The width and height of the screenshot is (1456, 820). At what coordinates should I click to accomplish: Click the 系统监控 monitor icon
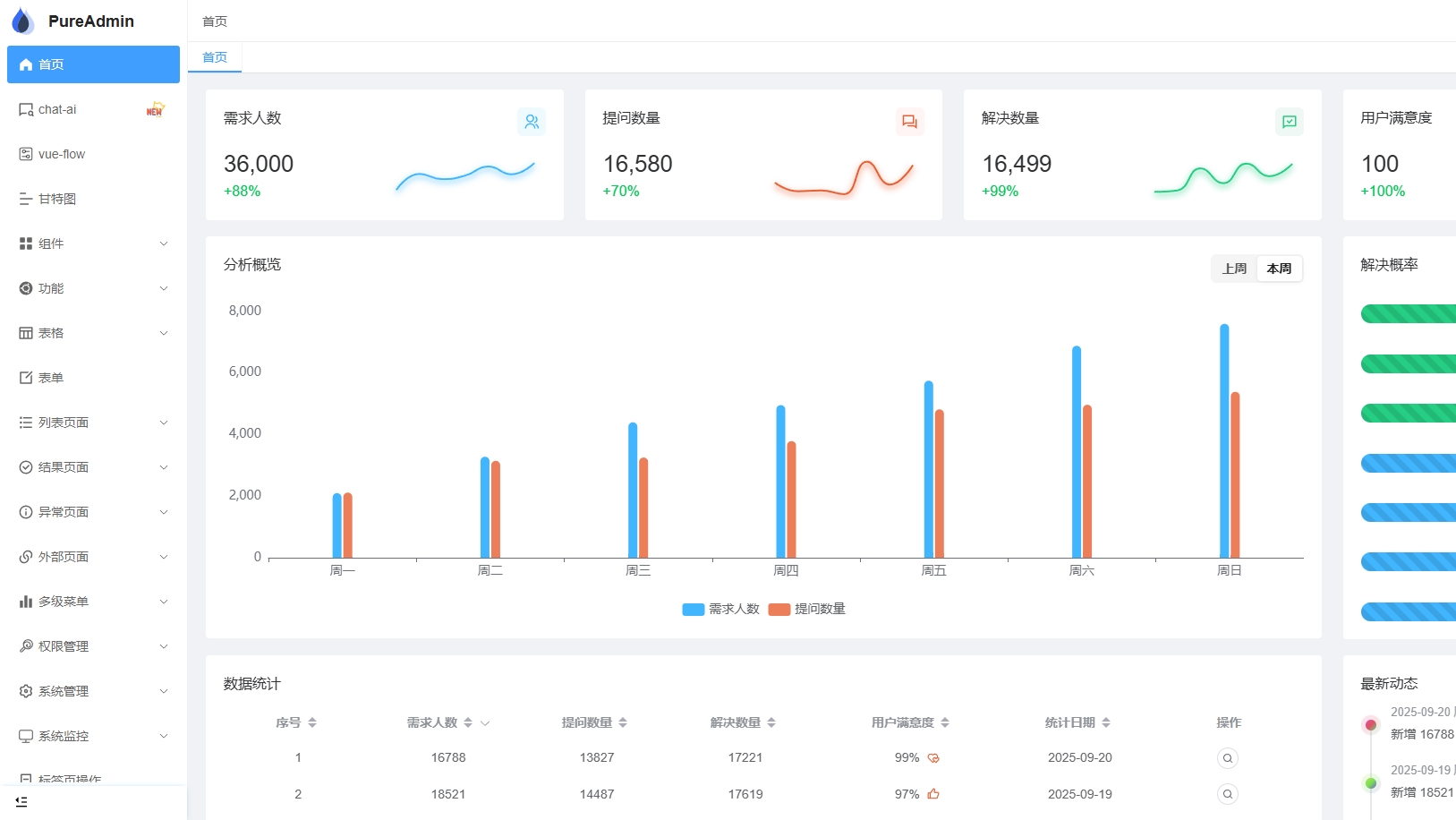[26, 736]
